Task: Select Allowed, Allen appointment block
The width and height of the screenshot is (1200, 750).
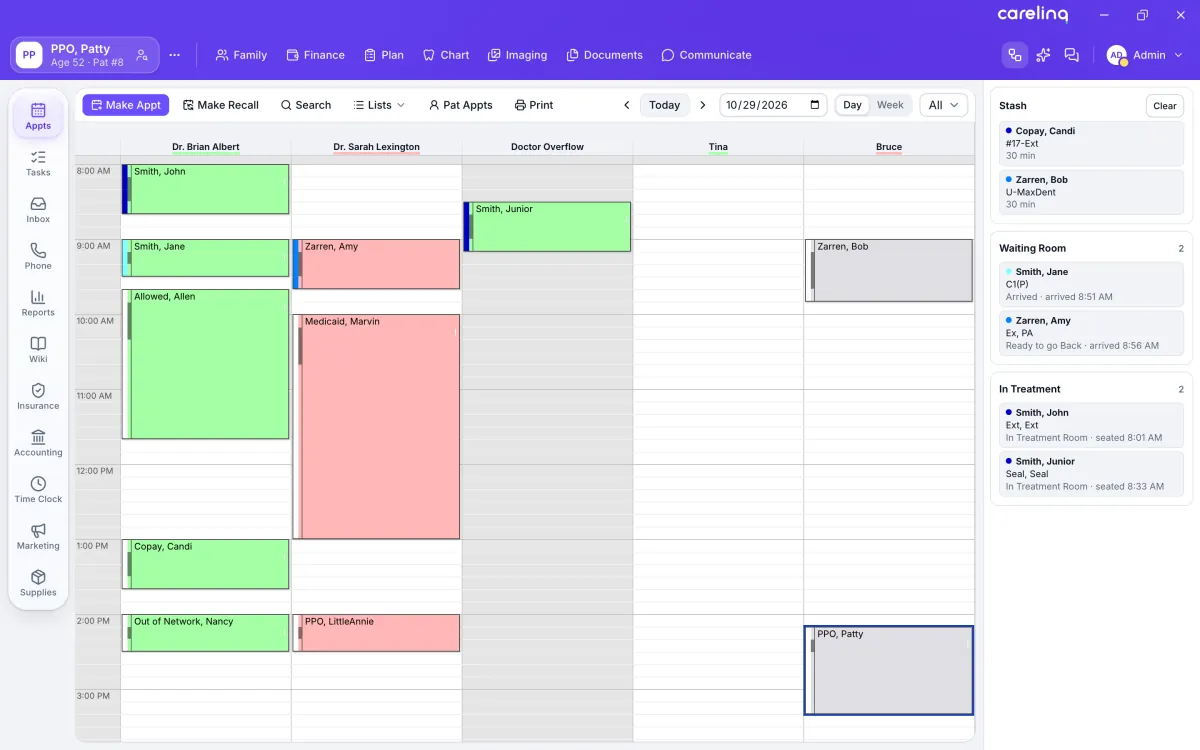Action: [x=206, y=364]
